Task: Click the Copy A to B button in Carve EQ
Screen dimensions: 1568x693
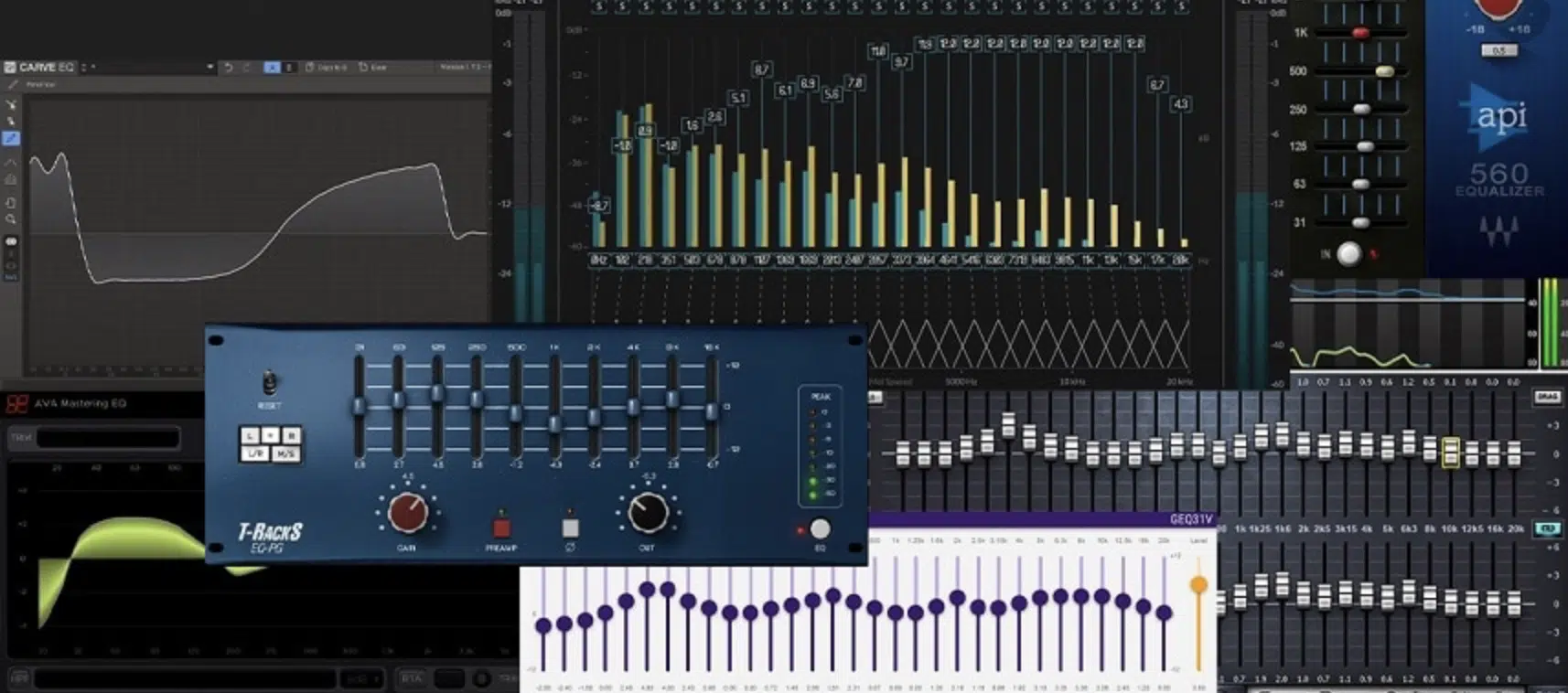Action: (x=326, y=68)
